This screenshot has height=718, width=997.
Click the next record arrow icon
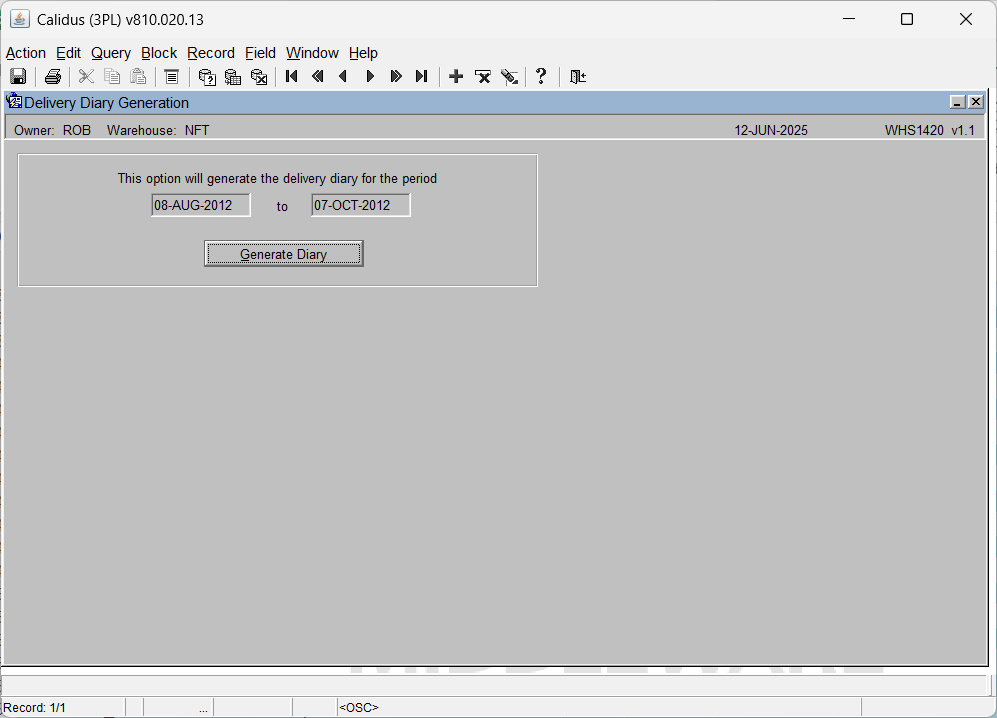370,77
